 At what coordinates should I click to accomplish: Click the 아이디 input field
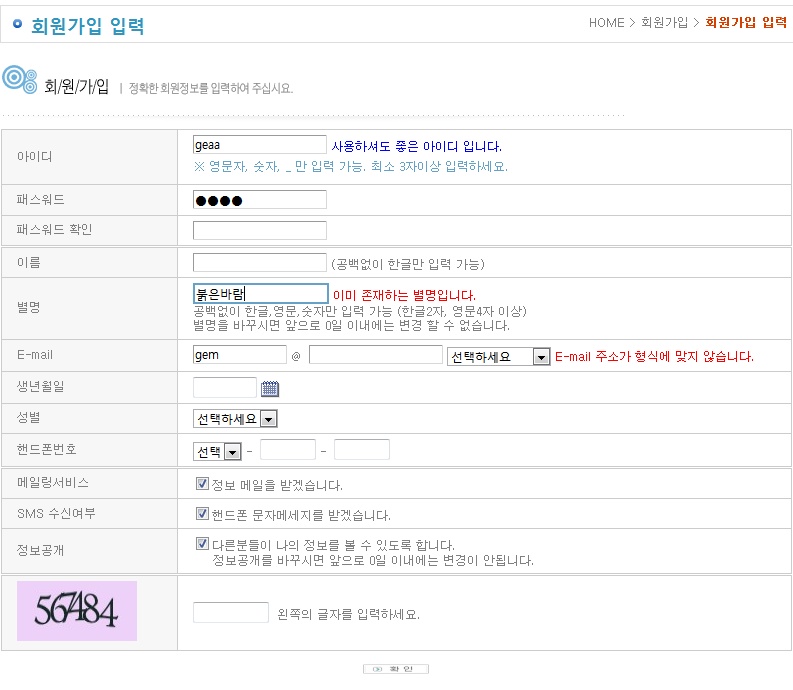point(259,145)
